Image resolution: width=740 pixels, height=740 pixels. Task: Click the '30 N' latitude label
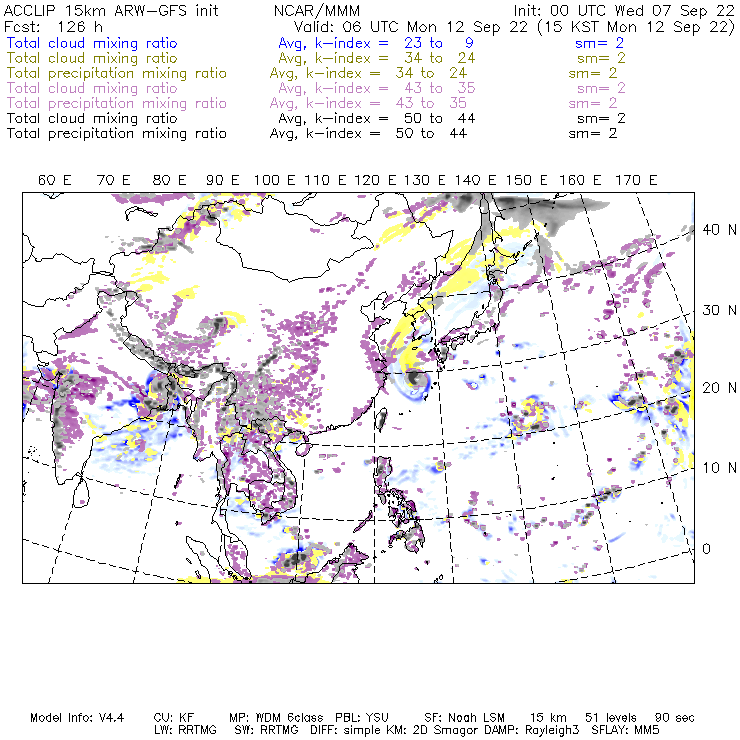pos(719,310)
